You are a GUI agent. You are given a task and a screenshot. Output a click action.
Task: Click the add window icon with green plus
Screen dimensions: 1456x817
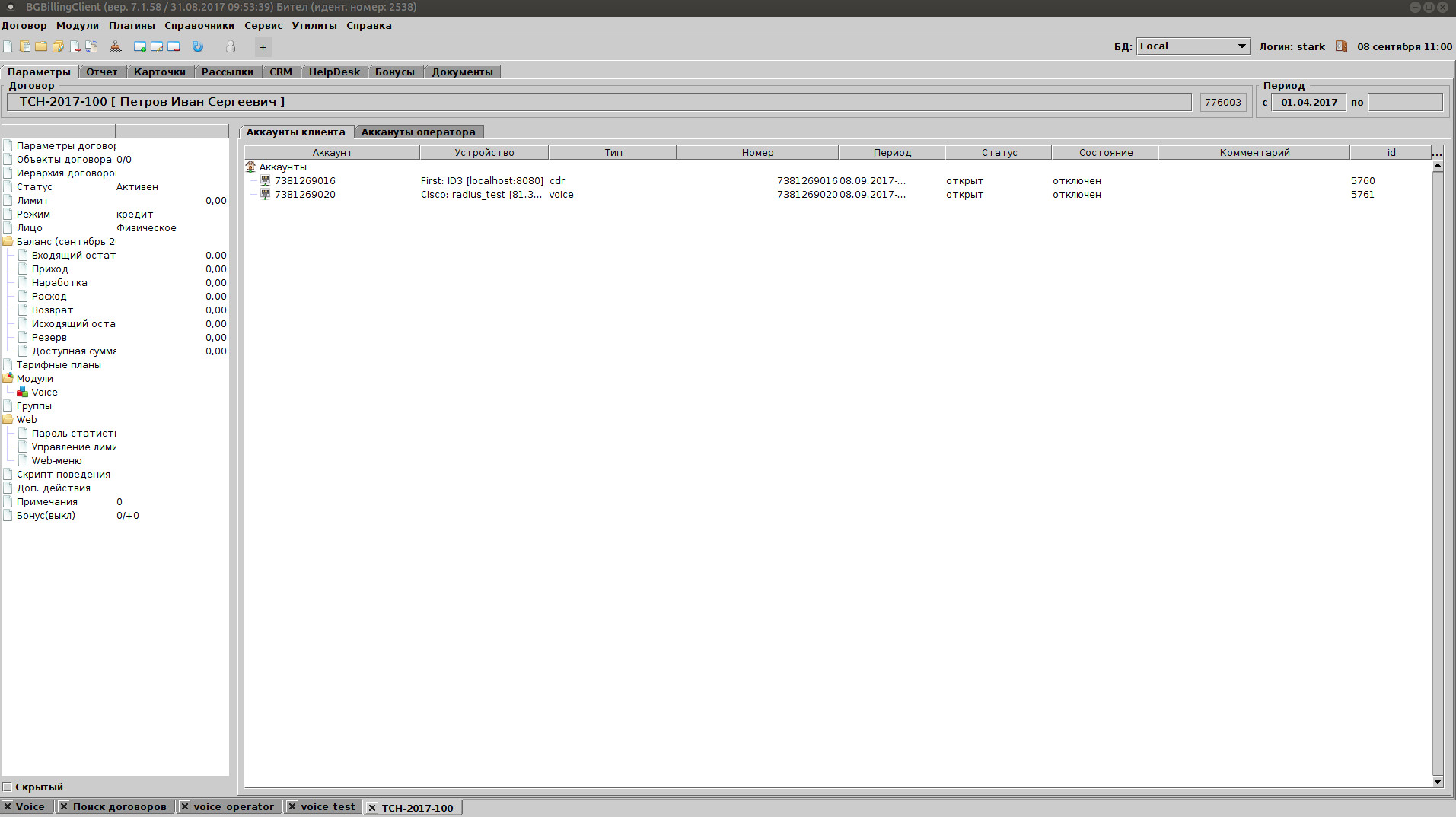(140, 47)
